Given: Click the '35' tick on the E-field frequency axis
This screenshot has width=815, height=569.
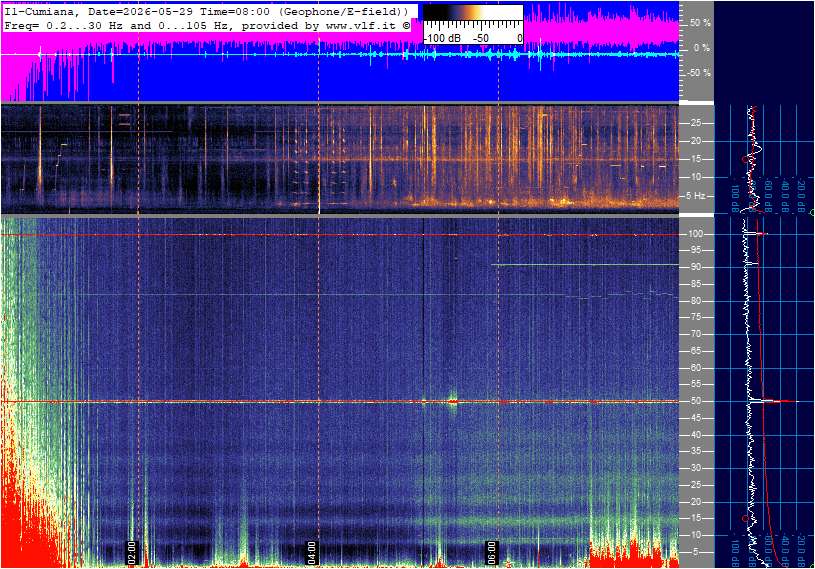Looking at the screenshot, I should pyautogui.click(x=695, y=452).
